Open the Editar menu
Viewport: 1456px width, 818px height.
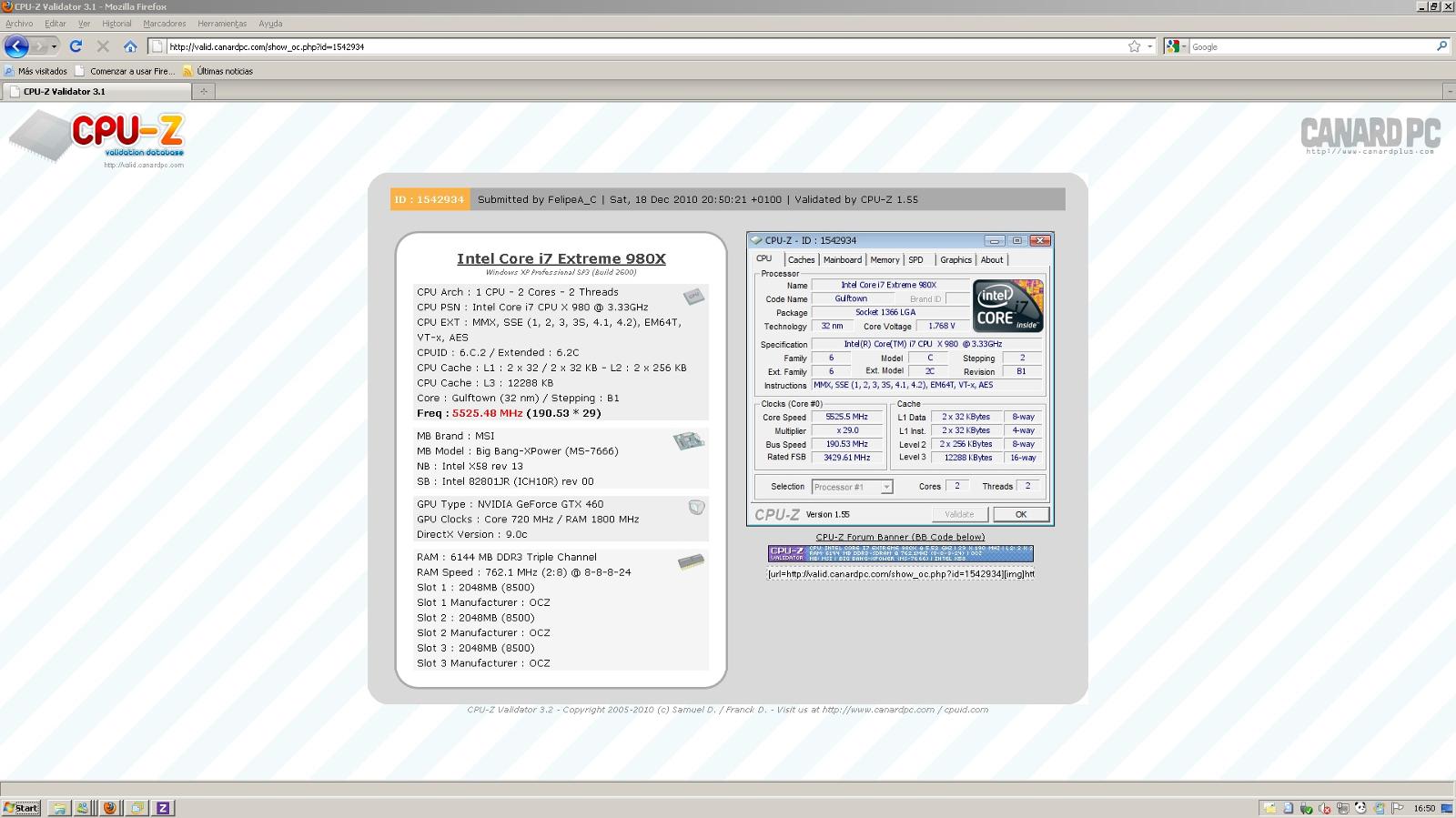[56, 24]
